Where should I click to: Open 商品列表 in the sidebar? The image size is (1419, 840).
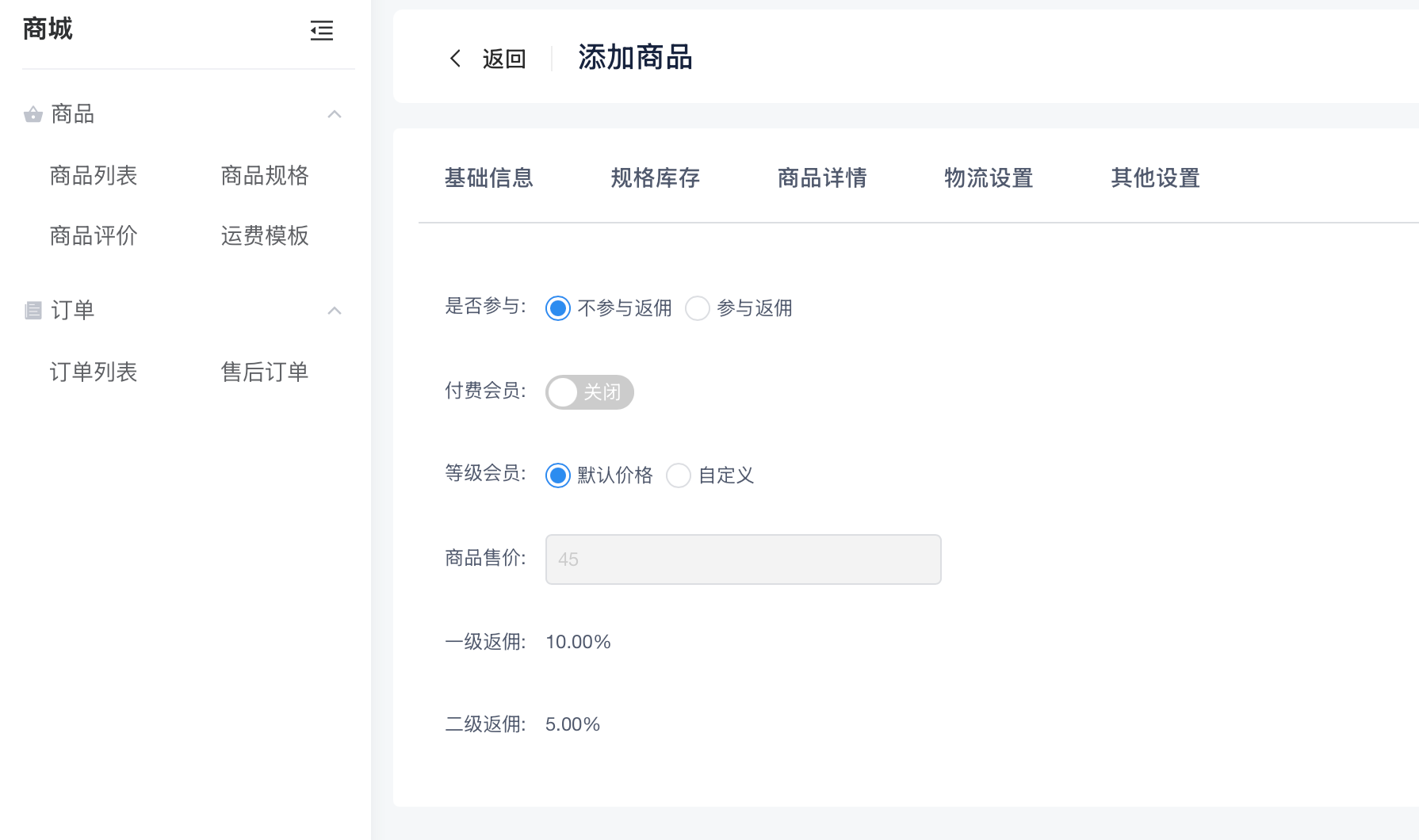tap(94, 175)
